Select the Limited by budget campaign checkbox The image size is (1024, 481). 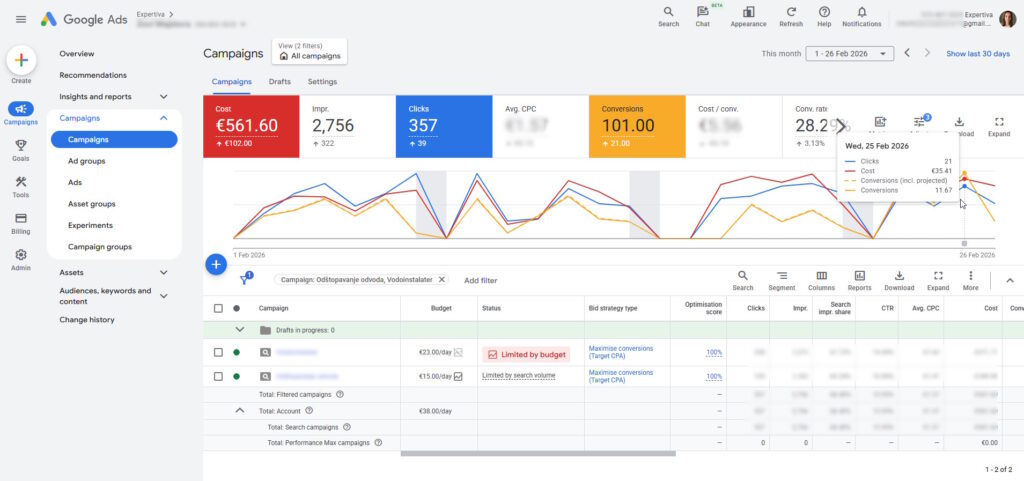pos(218,352)
